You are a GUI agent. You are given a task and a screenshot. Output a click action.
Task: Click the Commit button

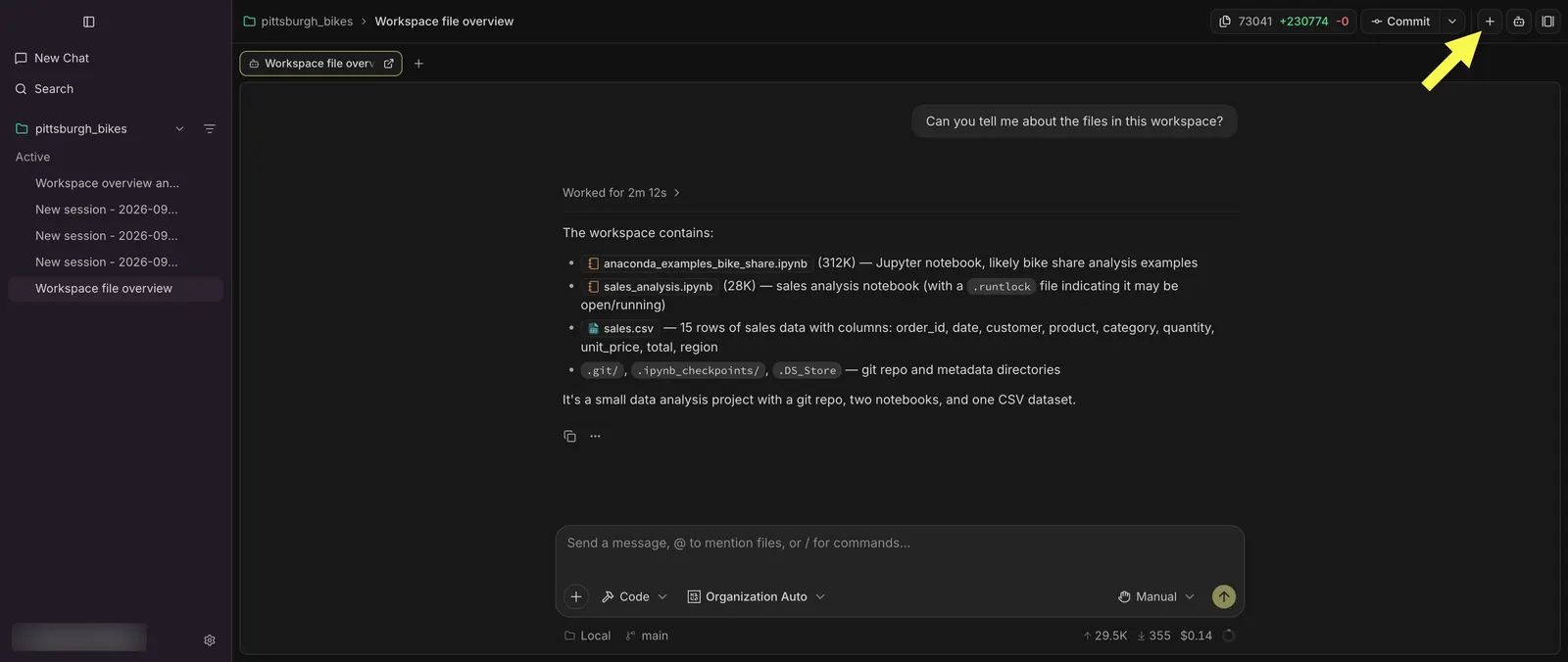[x=1400, y=22]
